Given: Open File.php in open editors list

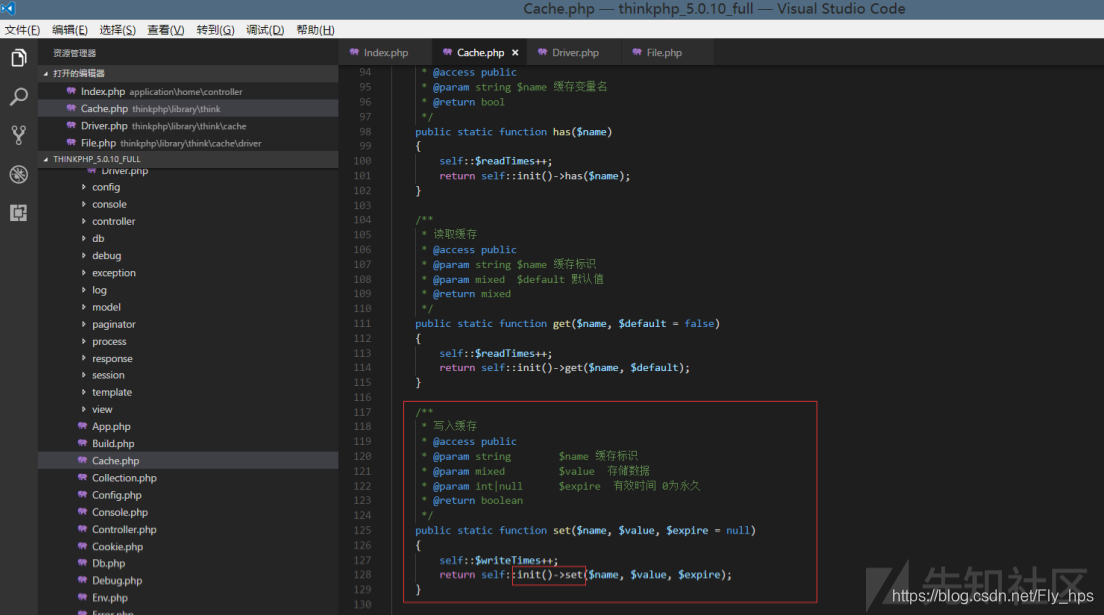Looking at the screenshot, I should coord(188,143).
